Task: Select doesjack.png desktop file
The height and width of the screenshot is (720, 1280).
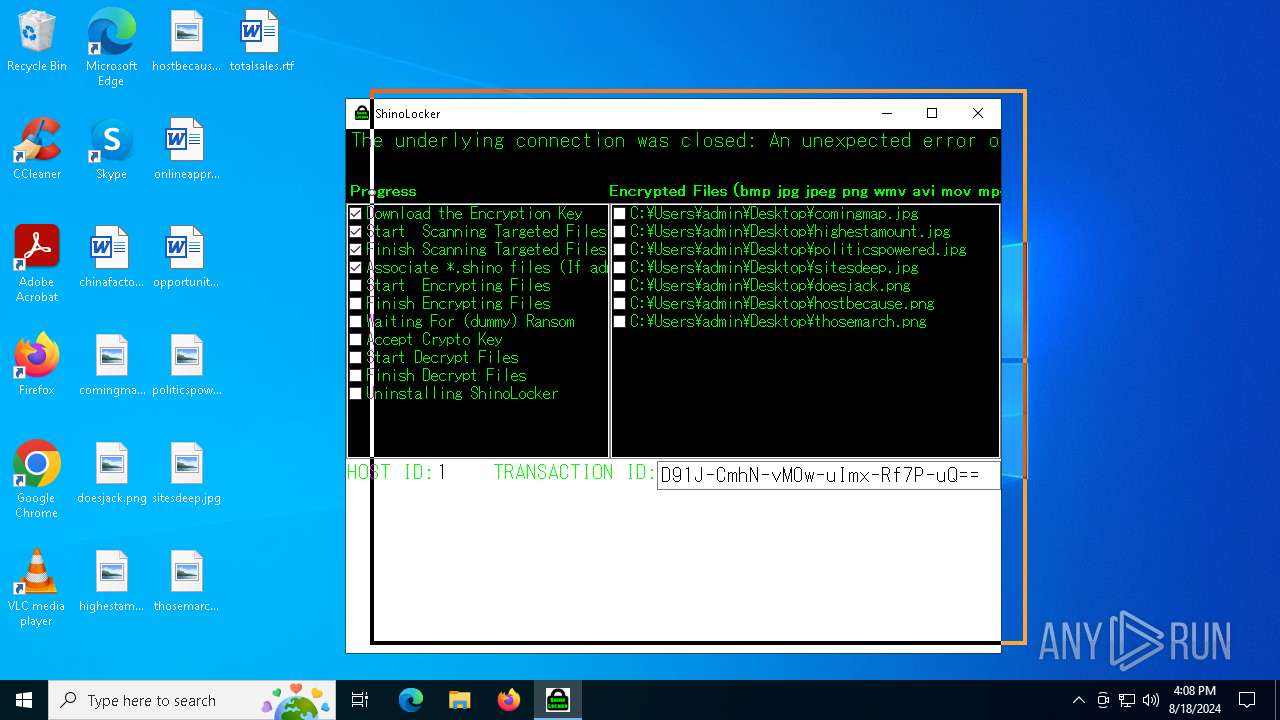Action: (111, 473)
